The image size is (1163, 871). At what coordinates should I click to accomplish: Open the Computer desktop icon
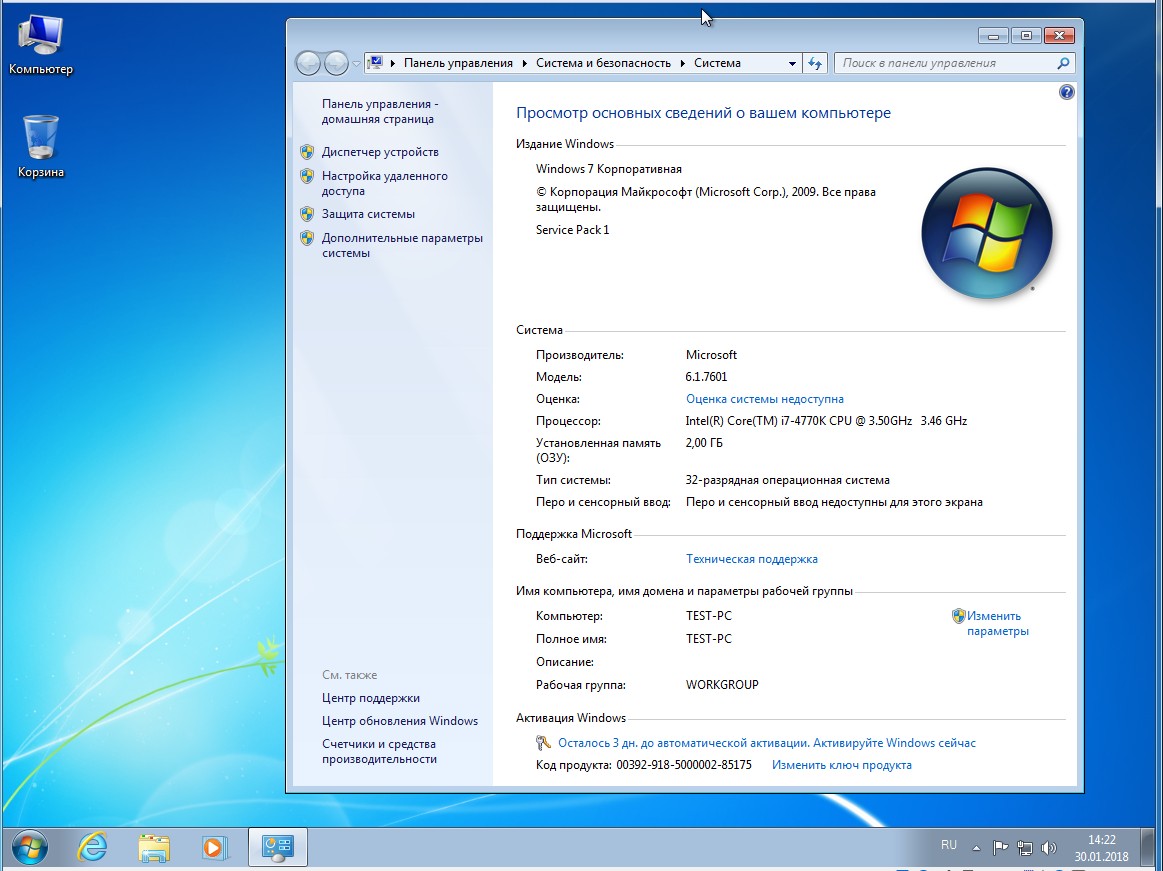coord(41,45)
